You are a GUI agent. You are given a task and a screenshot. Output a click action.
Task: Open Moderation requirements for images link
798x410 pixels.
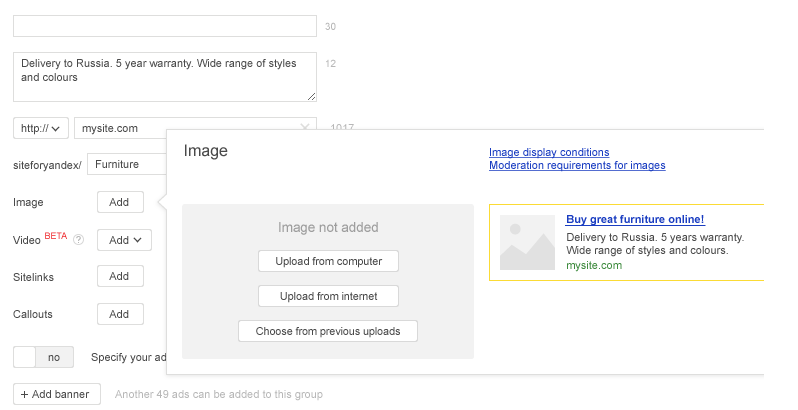pos(577,165)
